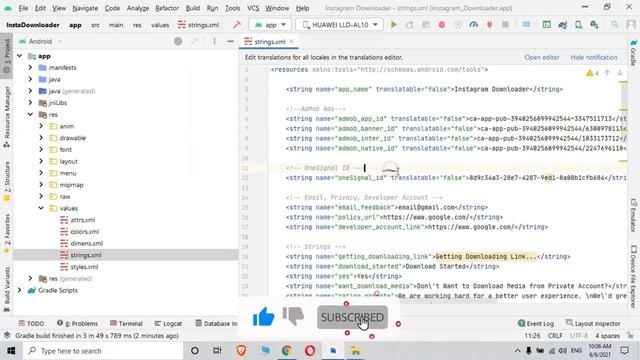Open the TODO tool window
Screen dimensions: 640x360
coord(31,323)
